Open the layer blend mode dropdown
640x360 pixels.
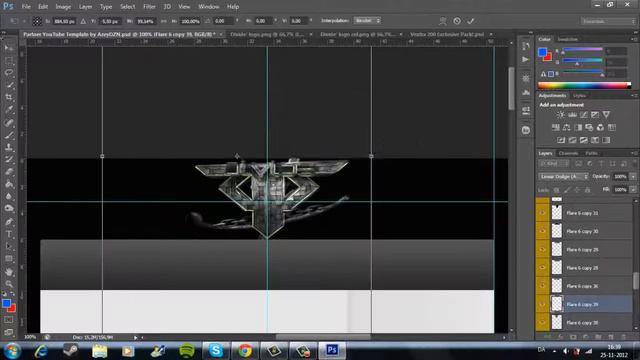click(564, 176)
